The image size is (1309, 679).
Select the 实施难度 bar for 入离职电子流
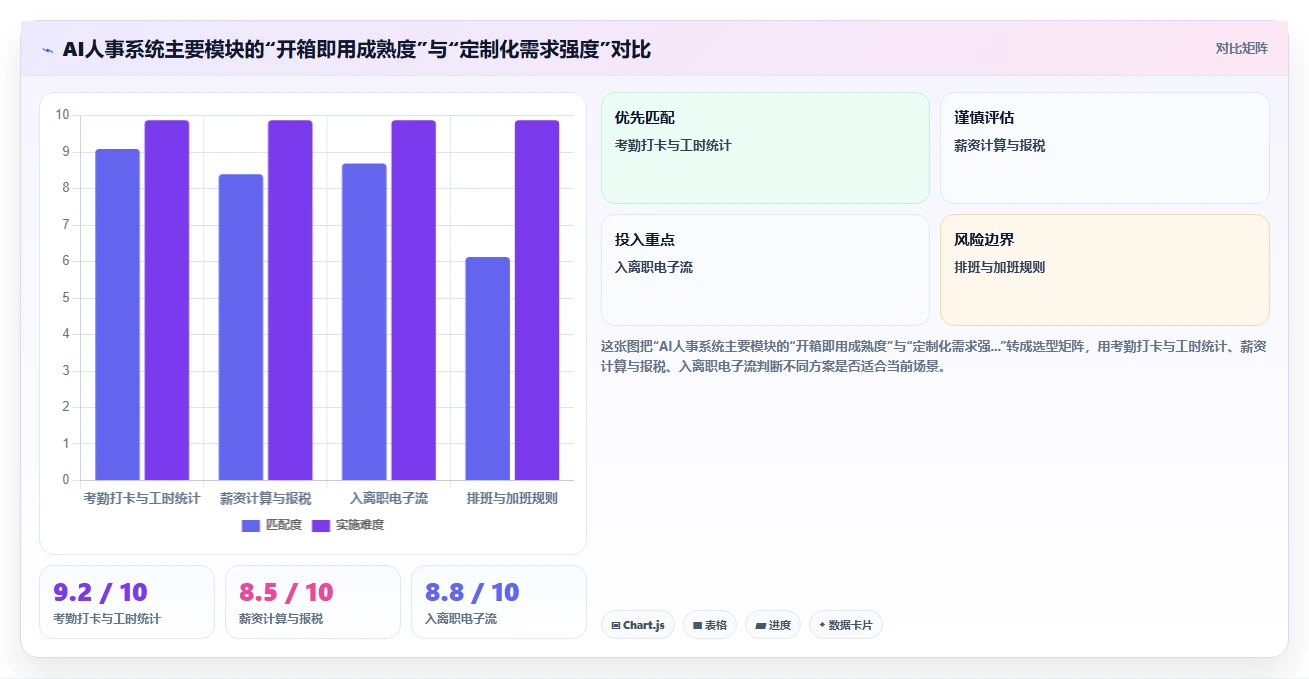click(414, 300)
